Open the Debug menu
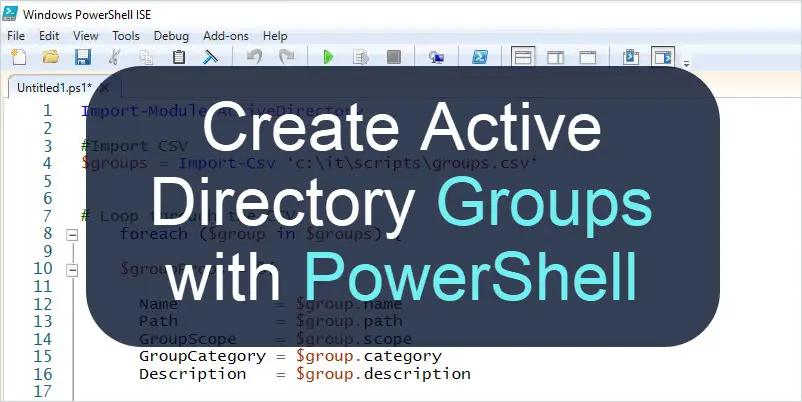The width and height of the screenshot is (802, 402). 171,36
